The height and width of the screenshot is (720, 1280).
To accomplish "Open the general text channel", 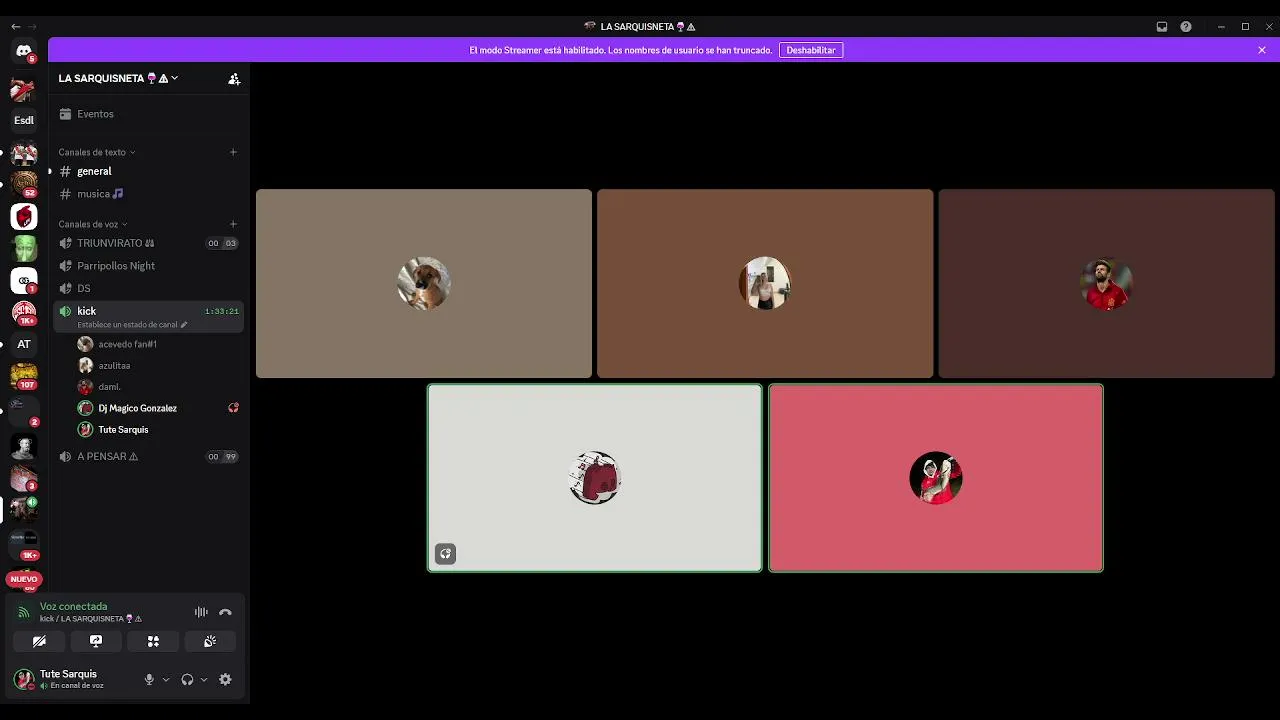I will 149,171.
